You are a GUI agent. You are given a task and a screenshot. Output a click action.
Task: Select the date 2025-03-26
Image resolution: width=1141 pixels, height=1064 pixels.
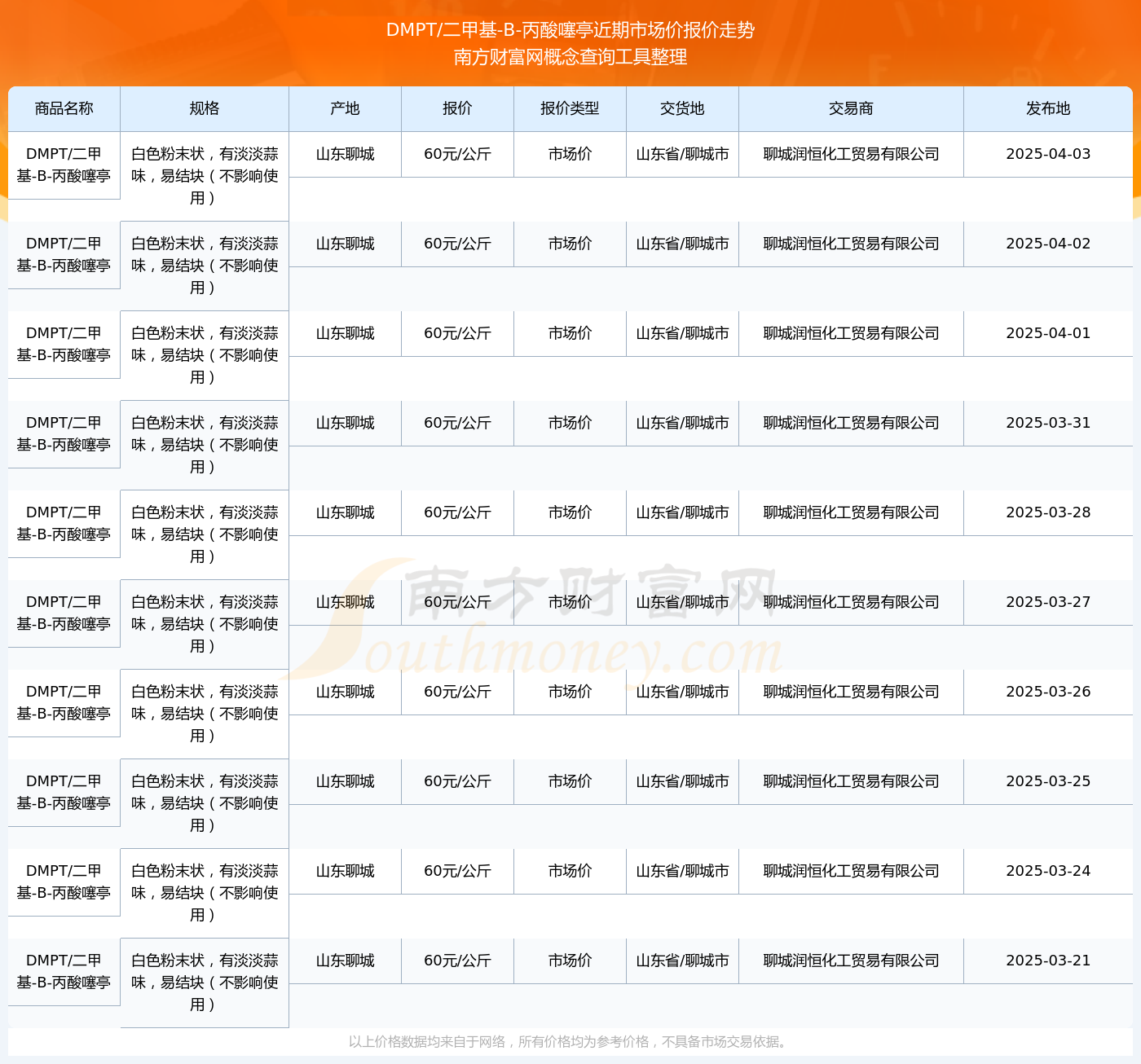coord(1048,692)
